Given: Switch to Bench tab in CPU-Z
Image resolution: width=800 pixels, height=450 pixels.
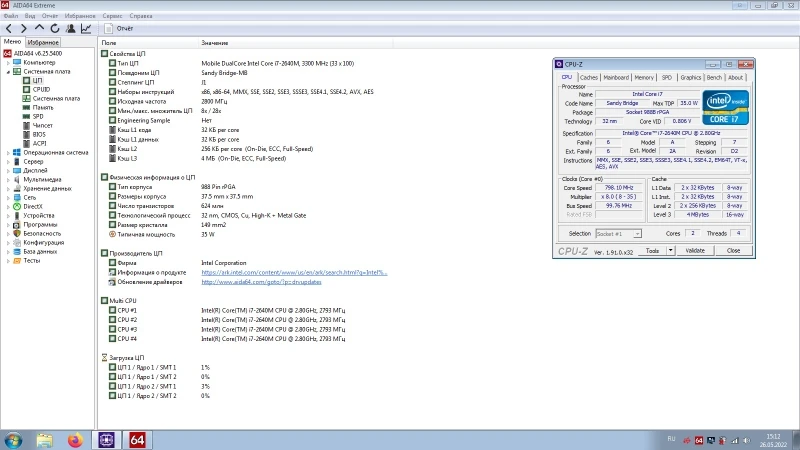Looking at the screenshot, I should pos(714,78).
